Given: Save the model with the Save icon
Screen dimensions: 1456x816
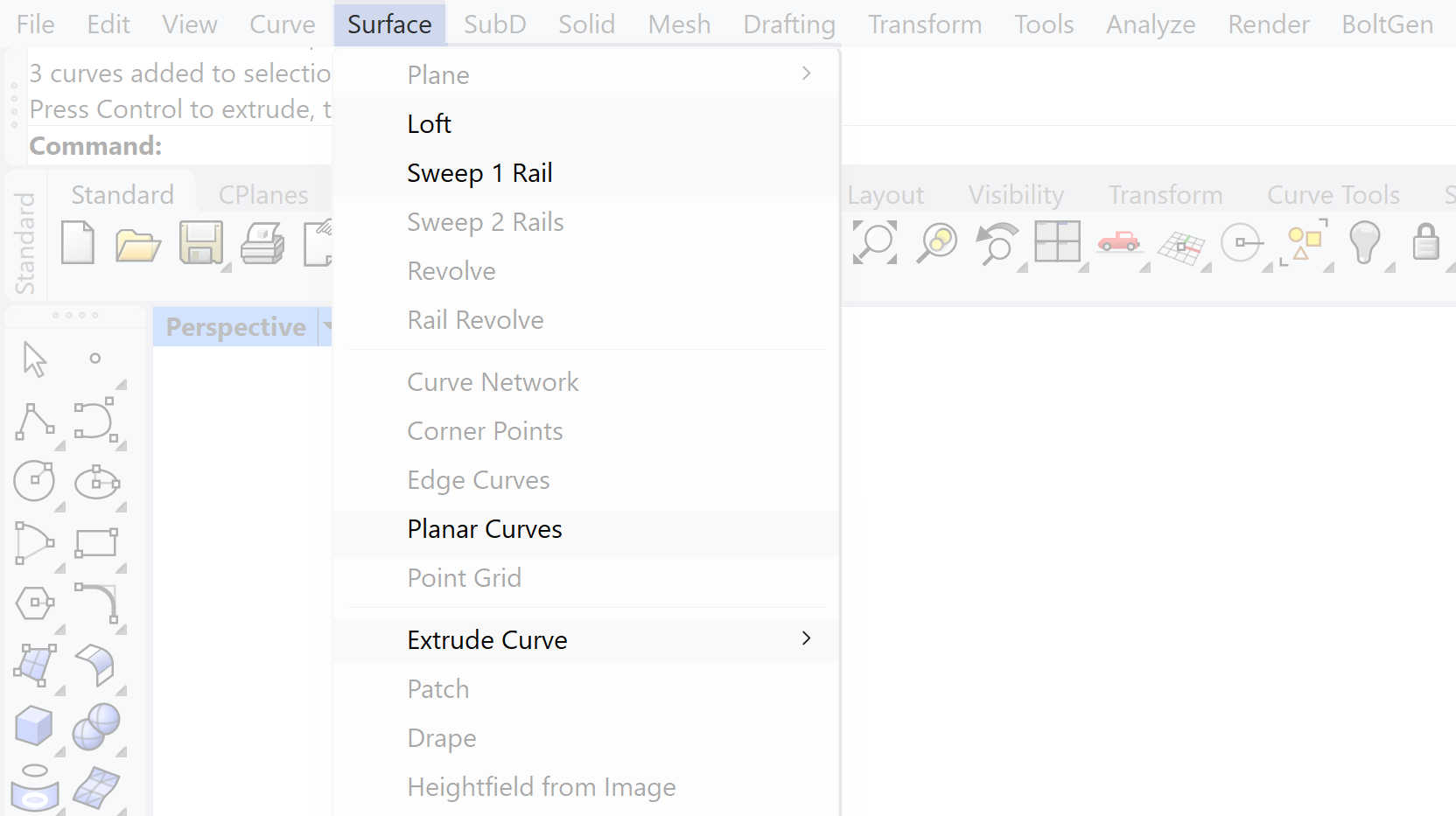Looking at the screenshot, I should tap(201, 245).
